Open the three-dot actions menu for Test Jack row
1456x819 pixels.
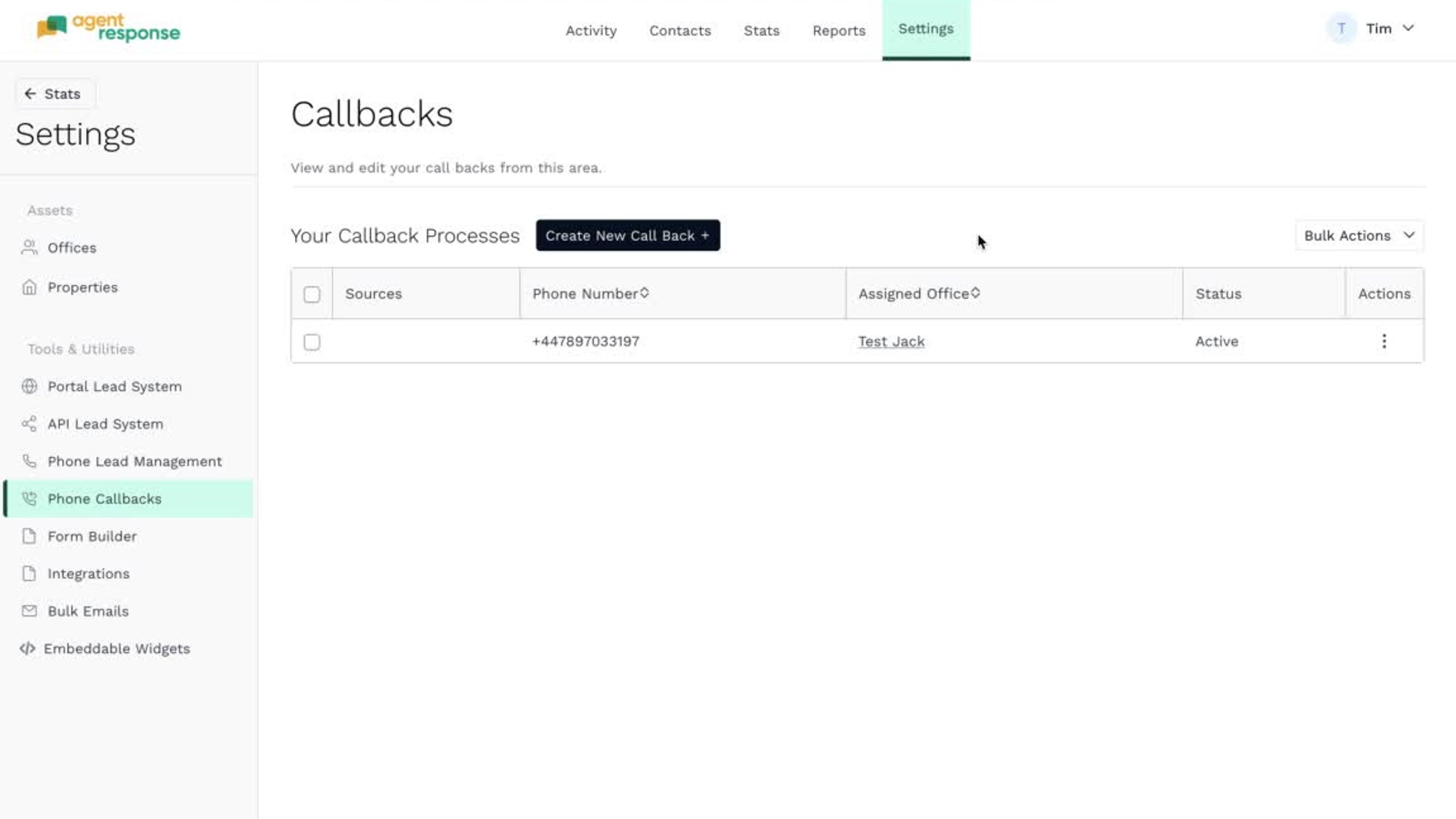point(1384,341)
